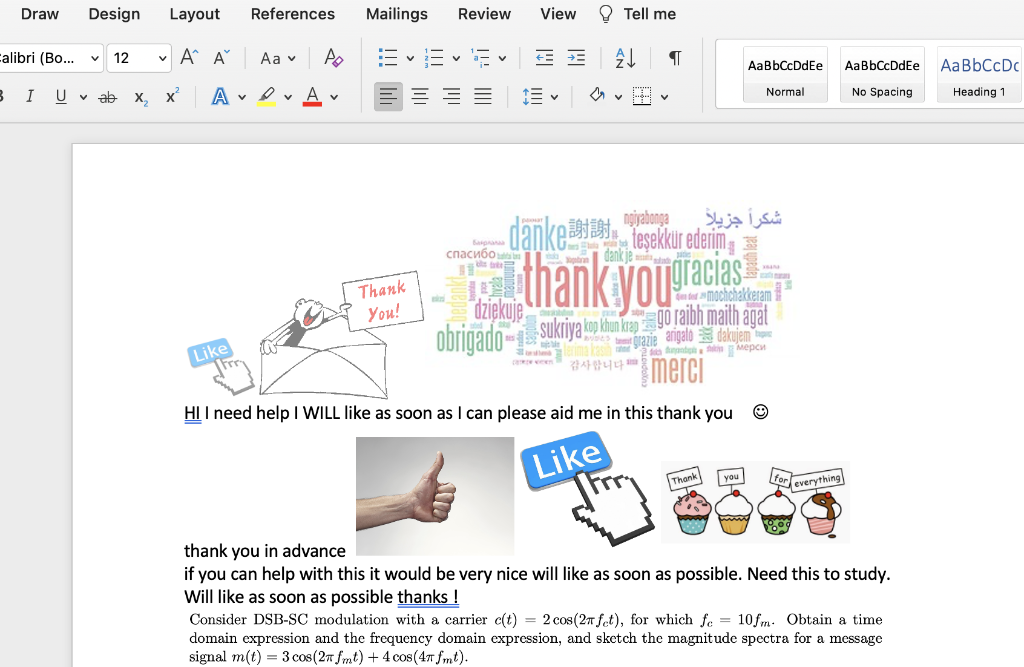Open the Clear Formatting icon
Screen dimensions: 1024x667
(333, 58)
